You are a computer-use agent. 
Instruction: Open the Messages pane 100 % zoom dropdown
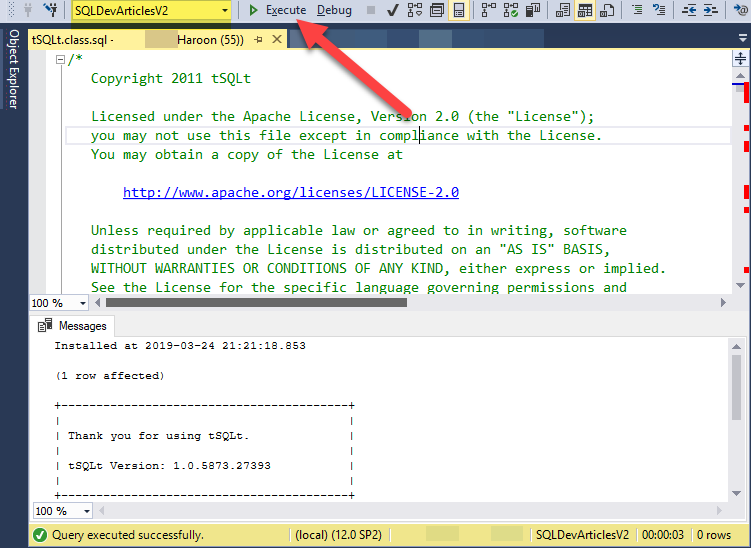[87, 511]
